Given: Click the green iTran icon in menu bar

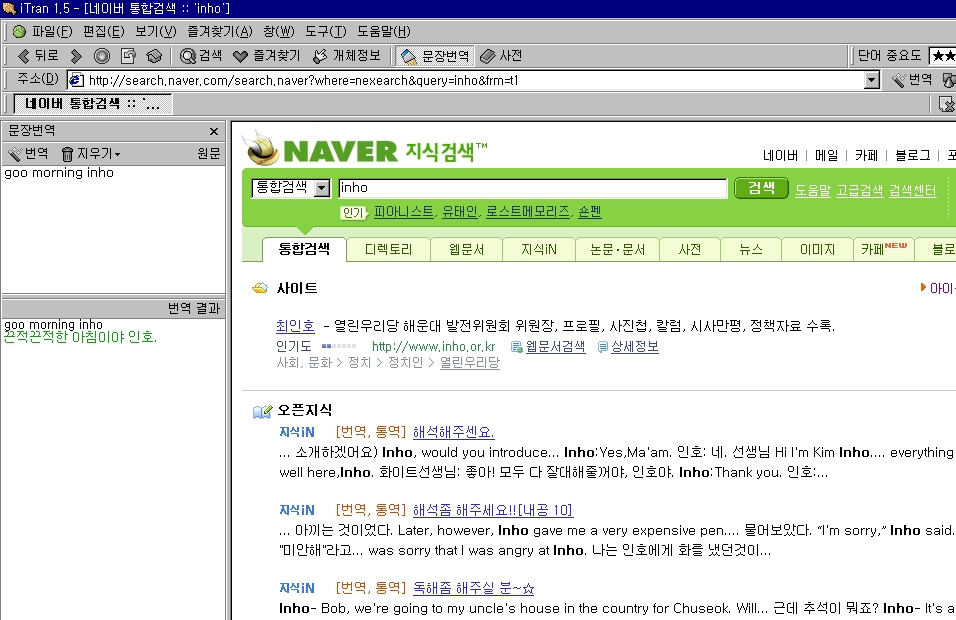Looking at the screenshot, I should coord(20,31).
